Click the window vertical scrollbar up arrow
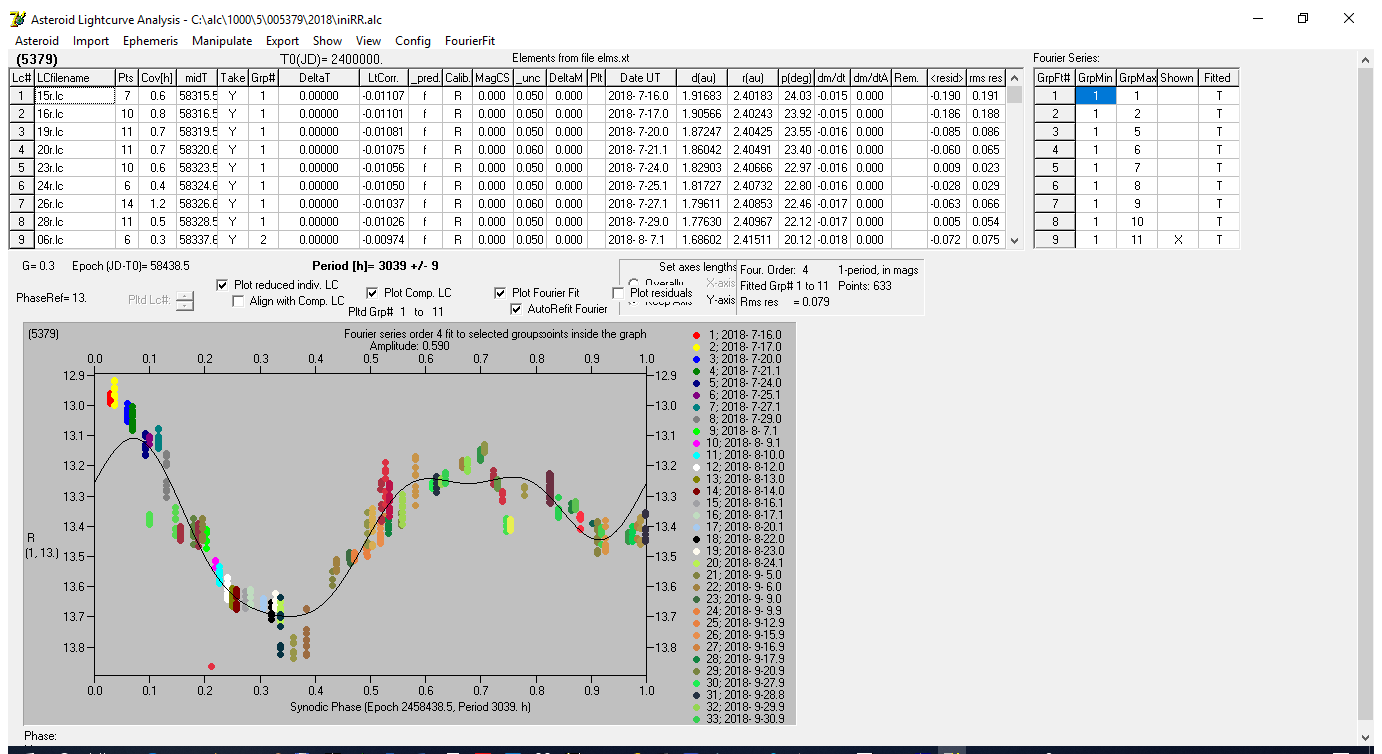Viewport: 1382px width, 754px height. click(x=1366, y=60)
